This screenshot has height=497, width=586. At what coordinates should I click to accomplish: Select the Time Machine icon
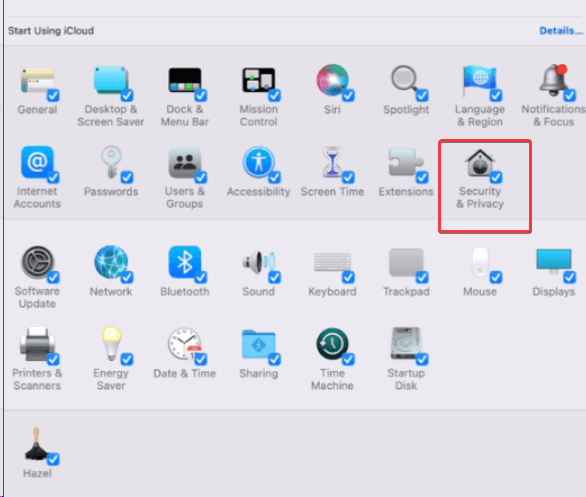(x=332, y=343)
